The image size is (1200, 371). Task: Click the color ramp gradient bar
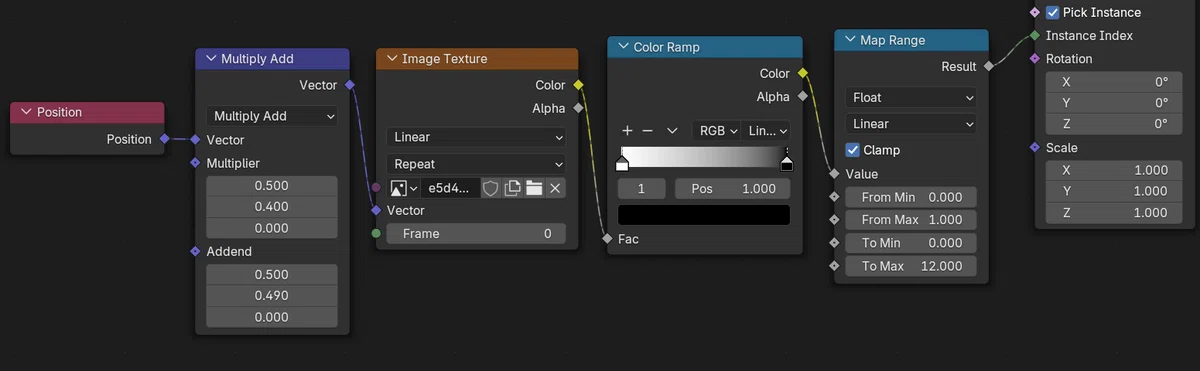(x=704, y=157)
